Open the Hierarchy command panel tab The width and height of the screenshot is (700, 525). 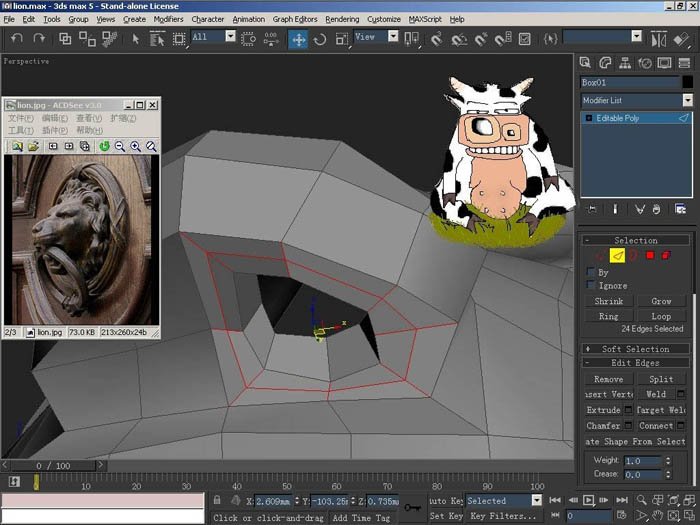pyautogui.click(x=625, y=62)
